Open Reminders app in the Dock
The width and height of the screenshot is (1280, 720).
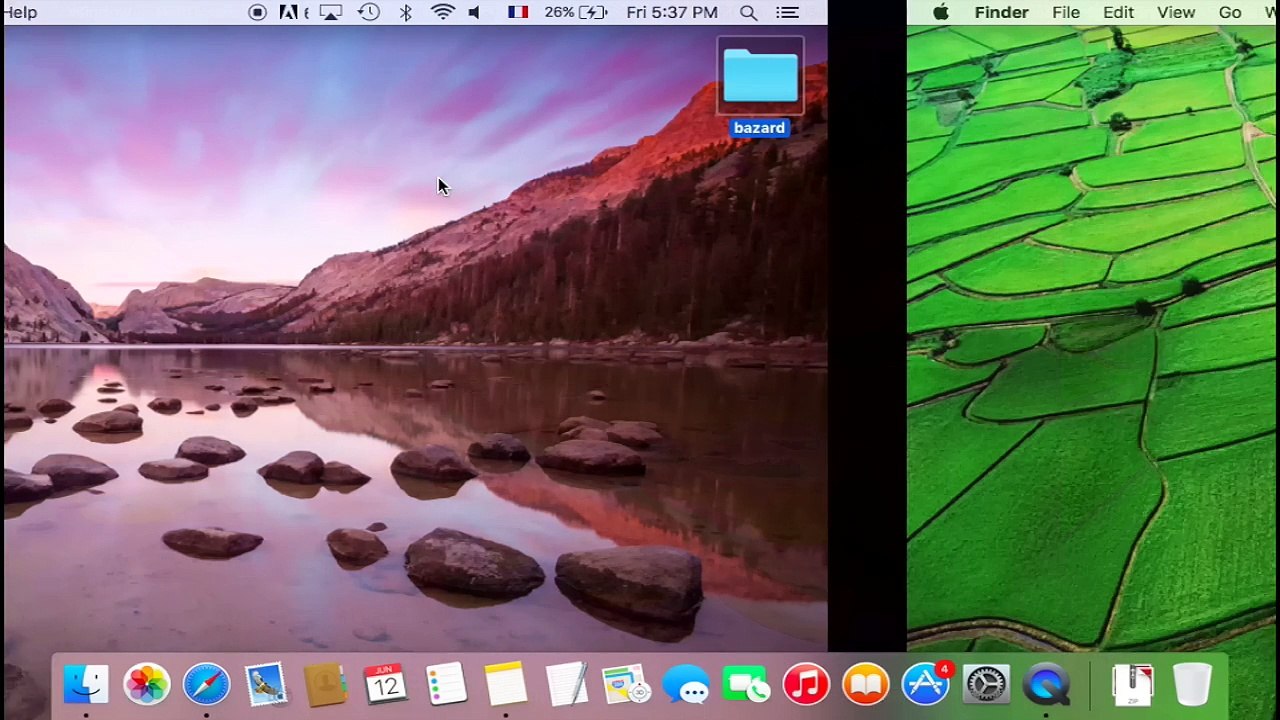tap(446, 685)
